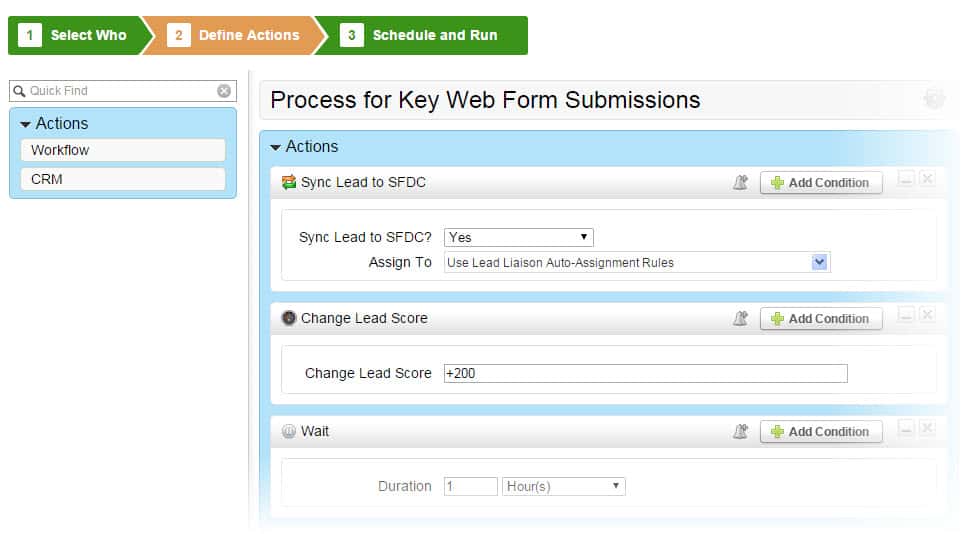Go to the Select Who step

(76, 35)
